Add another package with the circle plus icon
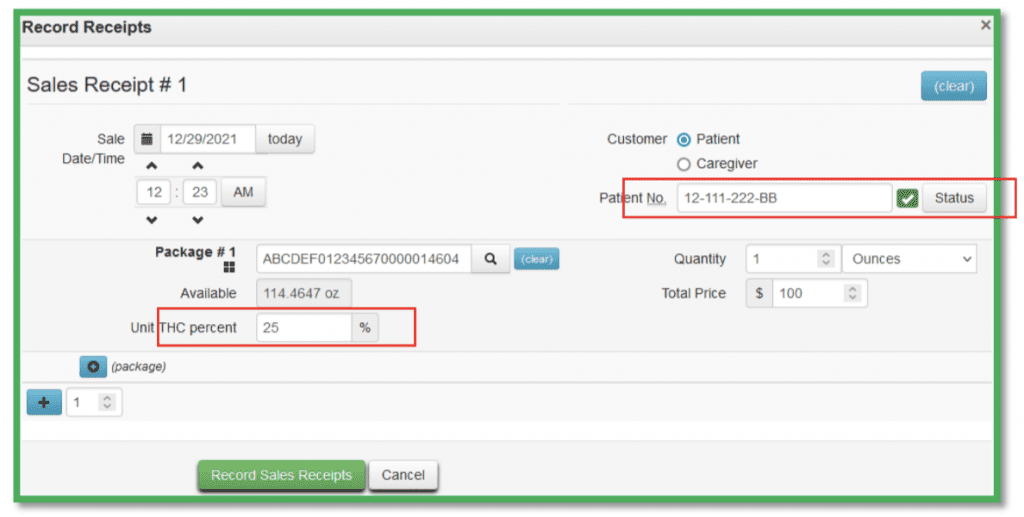1024x517 pixels. click(x=93, y=367)
